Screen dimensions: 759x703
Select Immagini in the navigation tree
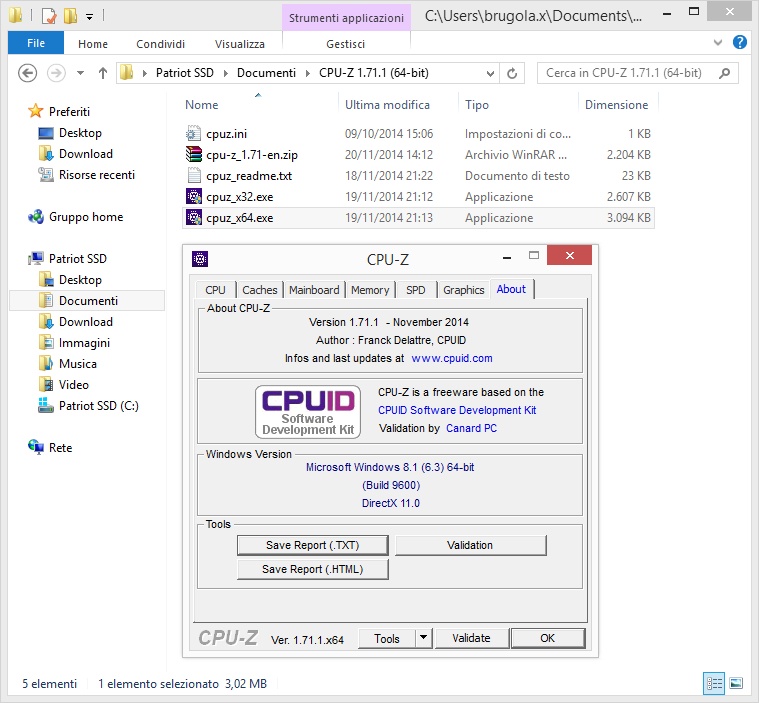point(84,343)
